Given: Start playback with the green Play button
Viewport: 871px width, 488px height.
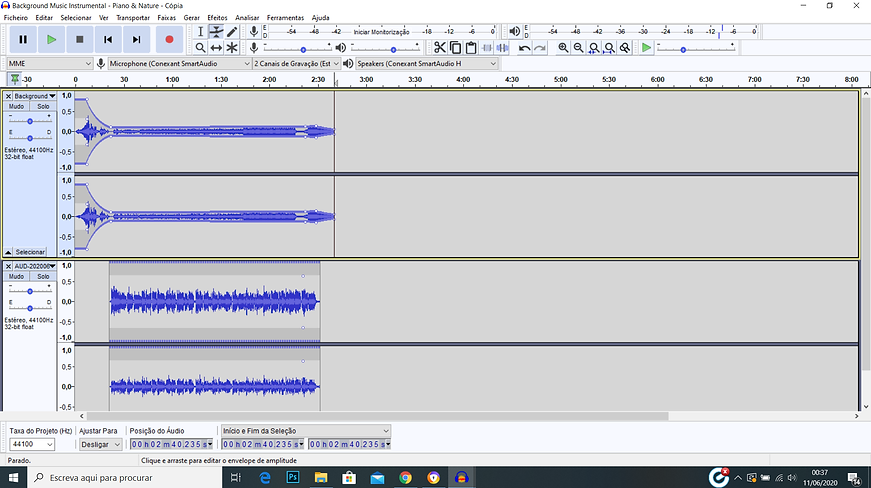Looking at the screenshot, I should pos(51,39).
